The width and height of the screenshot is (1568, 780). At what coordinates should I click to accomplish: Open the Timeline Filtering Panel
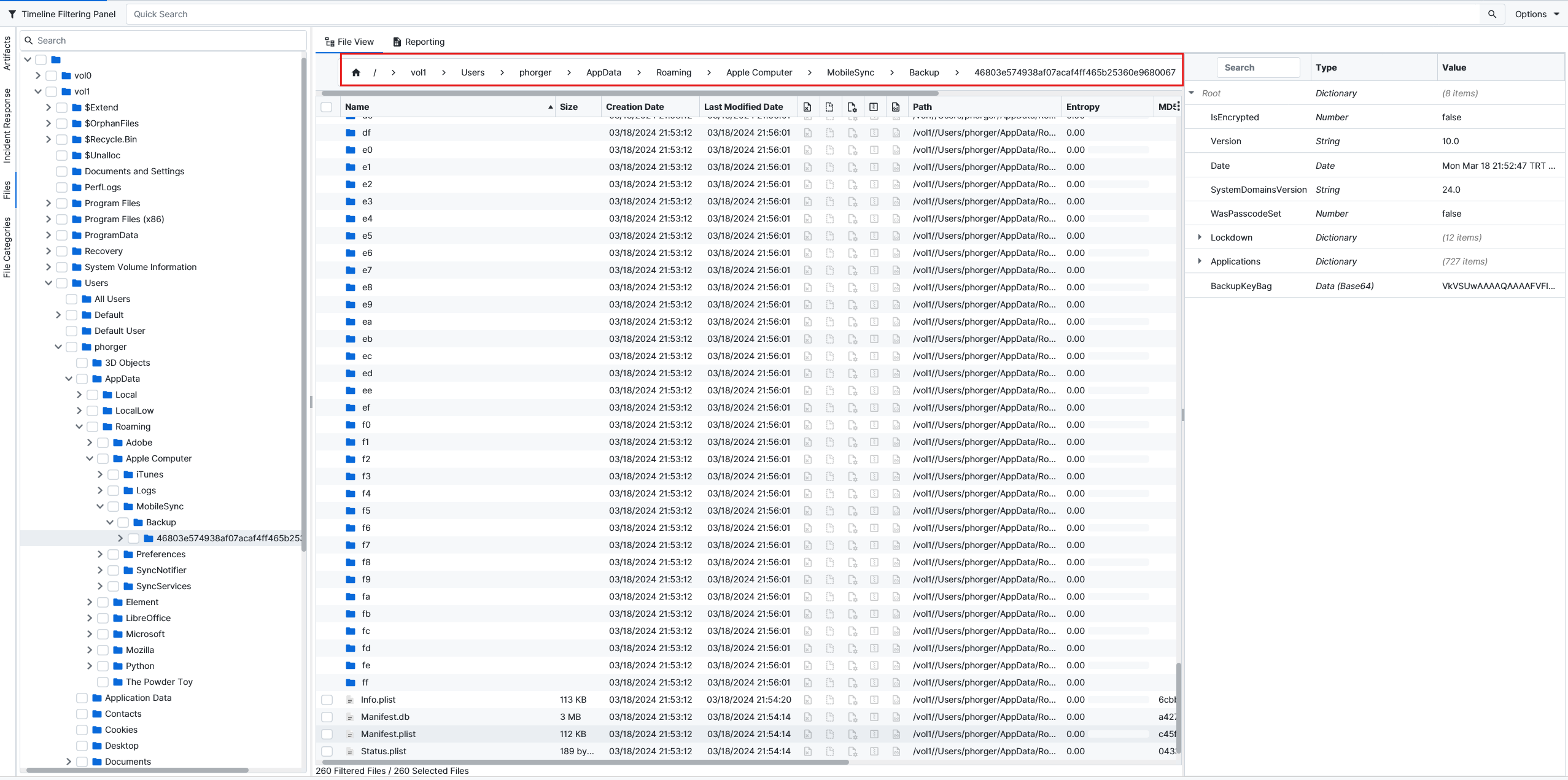[x=61, y=14]
